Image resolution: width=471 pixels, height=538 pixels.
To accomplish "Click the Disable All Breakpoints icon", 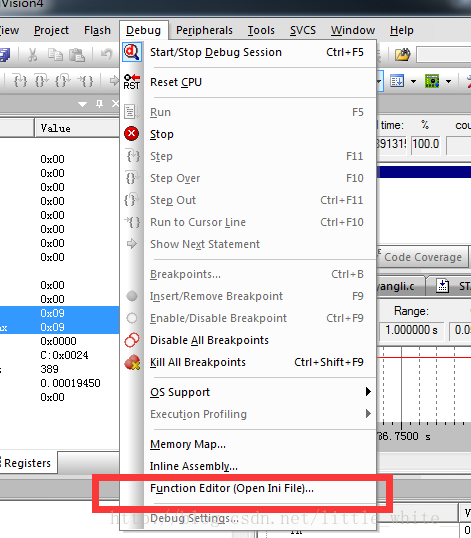I will point(132,340).
